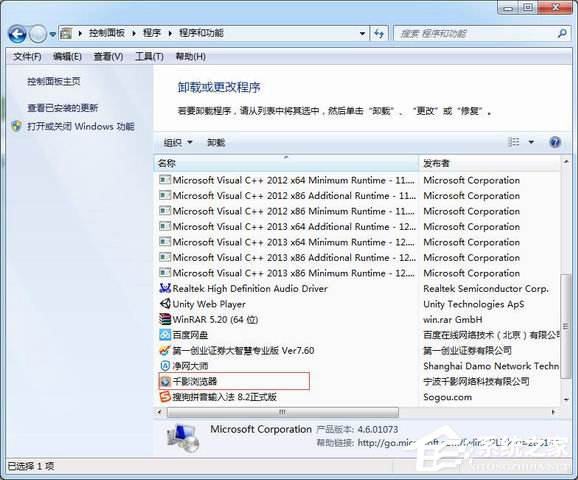Click the vertical scrollbar down arrow
The height and width of the screenshot is (480, 578).
pos(566,400)
